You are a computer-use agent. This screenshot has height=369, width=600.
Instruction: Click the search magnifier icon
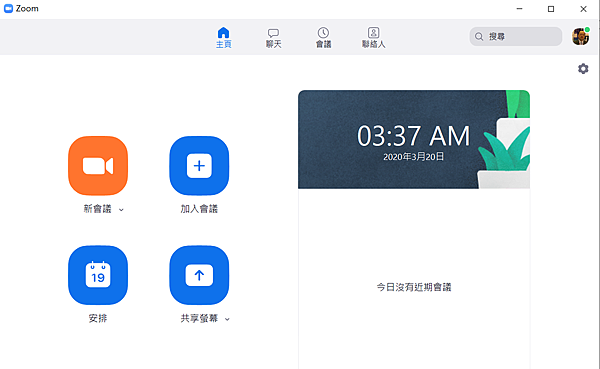479,36
